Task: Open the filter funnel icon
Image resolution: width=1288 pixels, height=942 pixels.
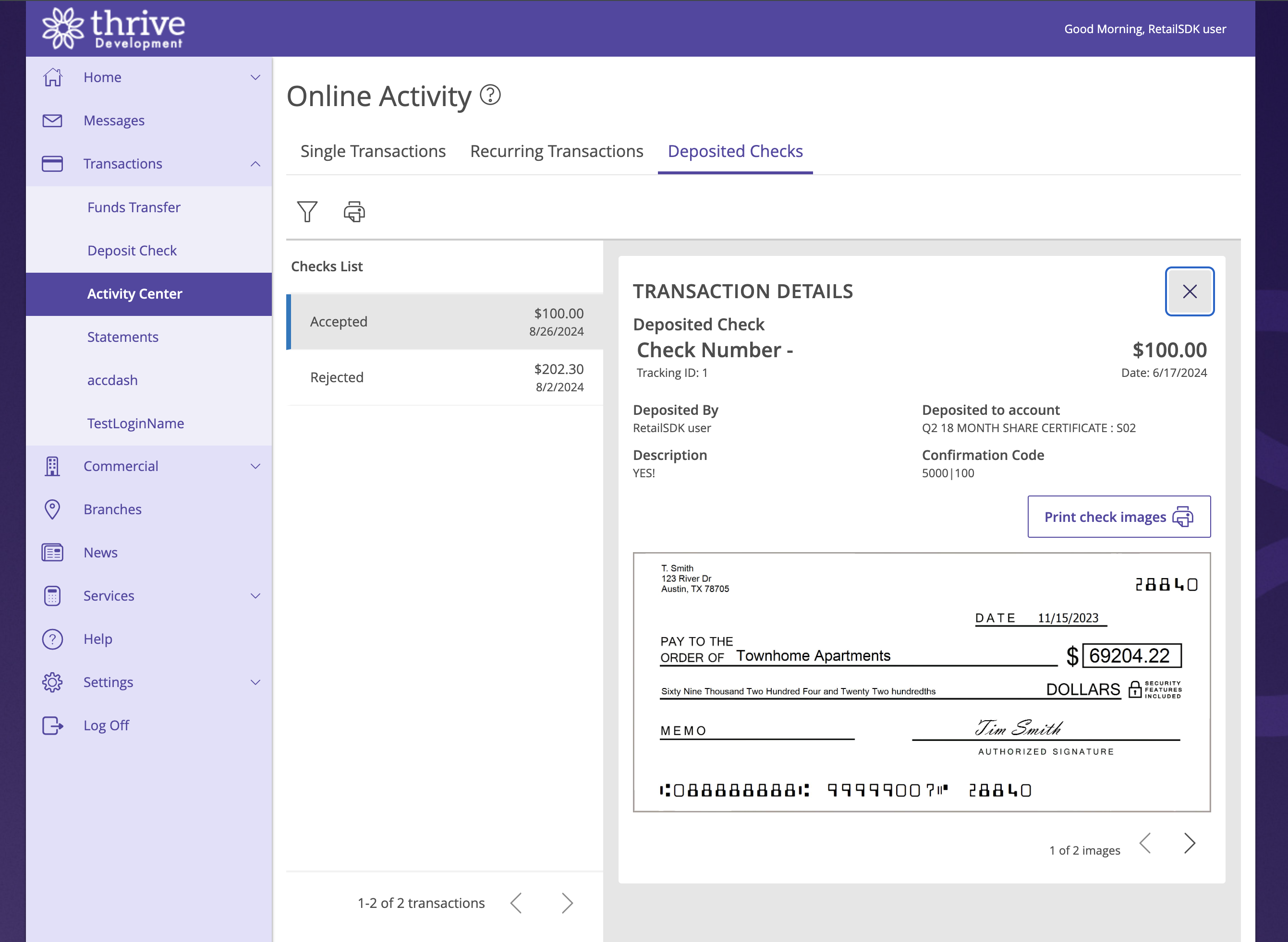Action: [307, 212]
